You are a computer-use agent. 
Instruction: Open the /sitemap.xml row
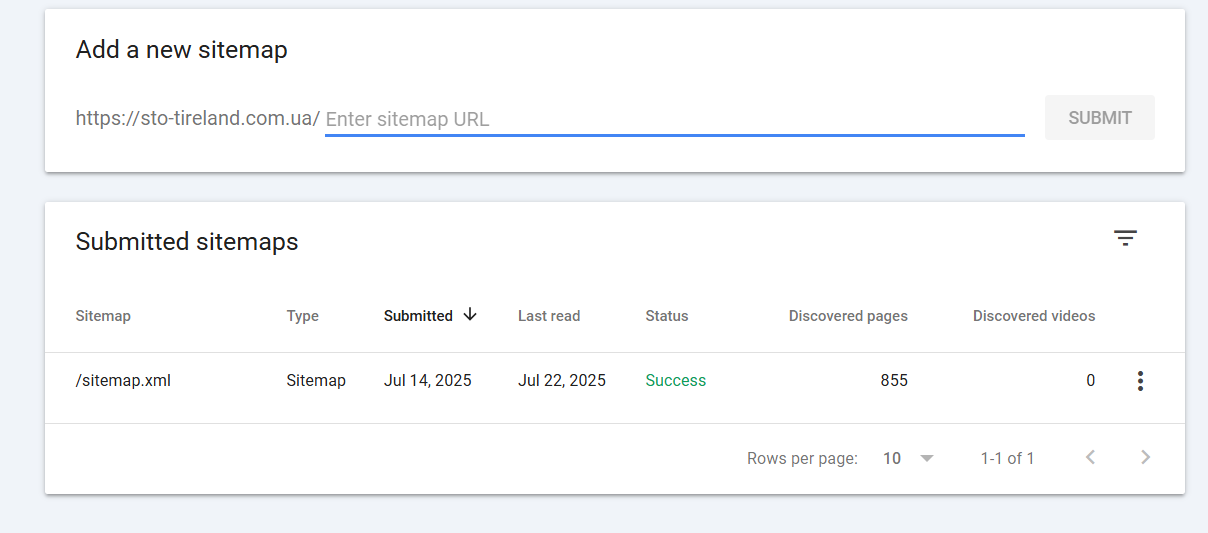click(x=615, y=381)
